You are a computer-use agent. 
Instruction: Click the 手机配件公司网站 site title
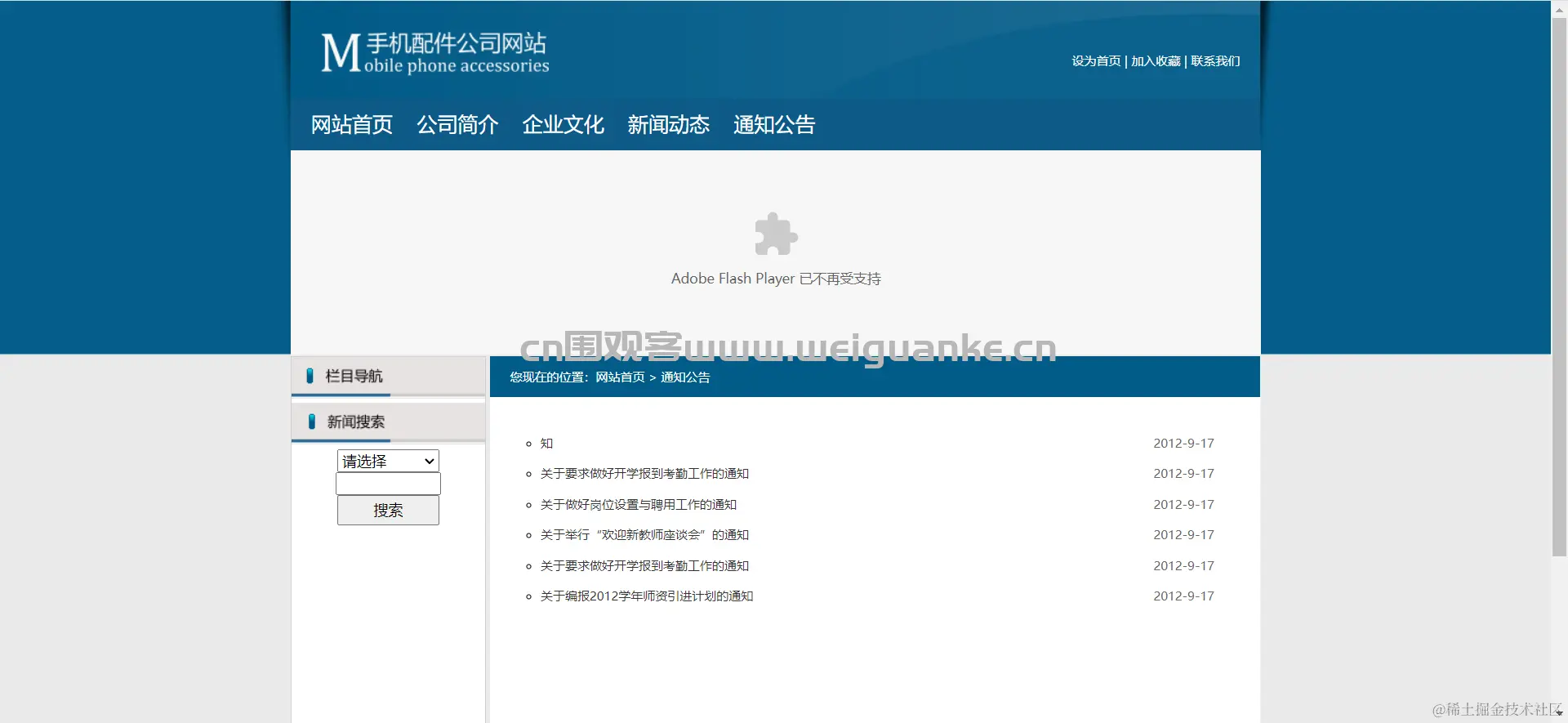(x=456, y=43)
